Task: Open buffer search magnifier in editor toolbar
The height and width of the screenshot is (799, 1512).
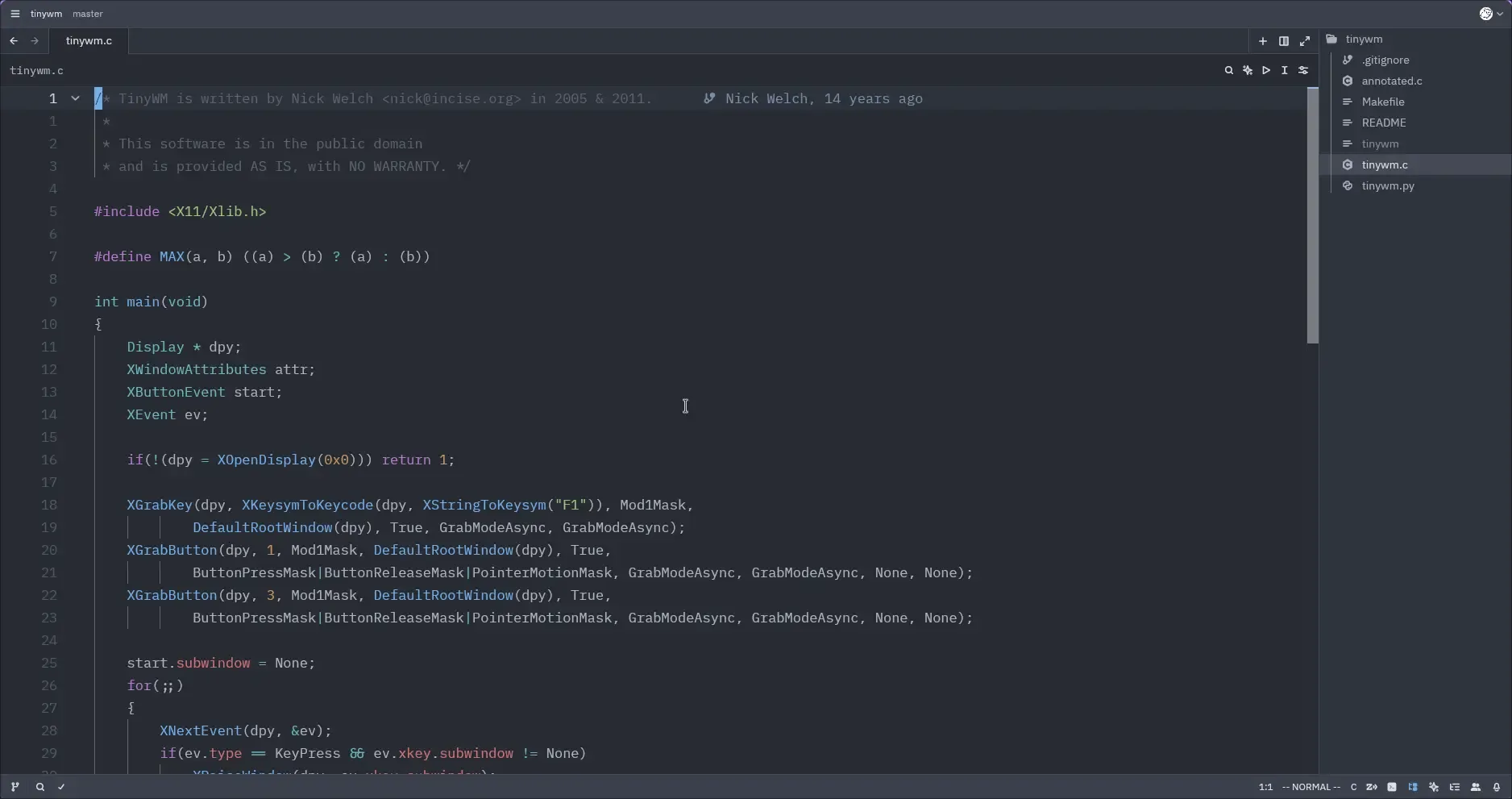Action: 1229,71
